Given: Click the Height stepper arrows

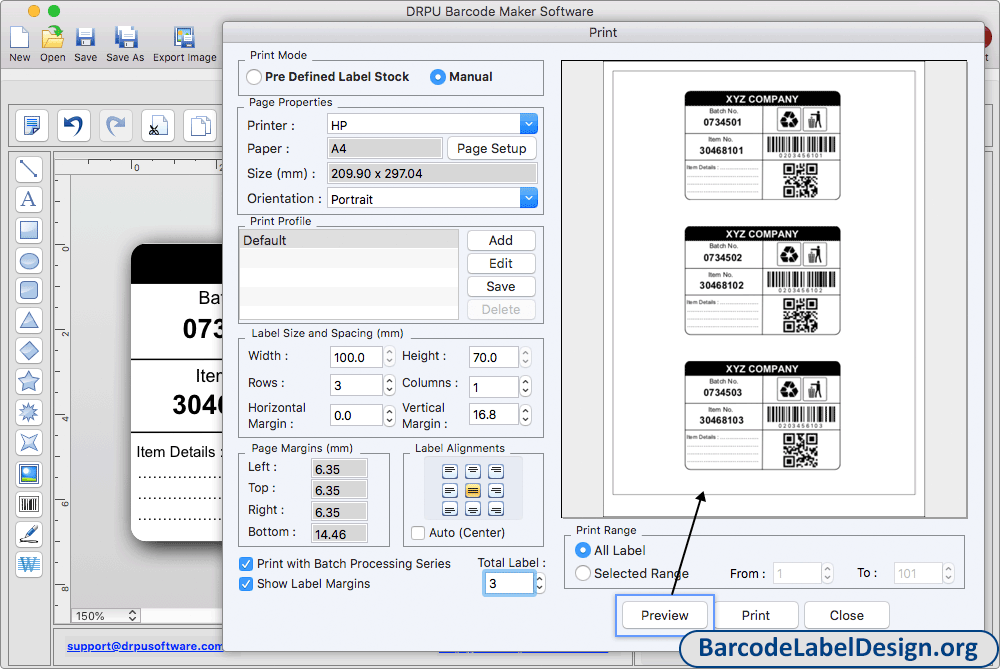Looking at the screenshot, I should pos(526,357).
